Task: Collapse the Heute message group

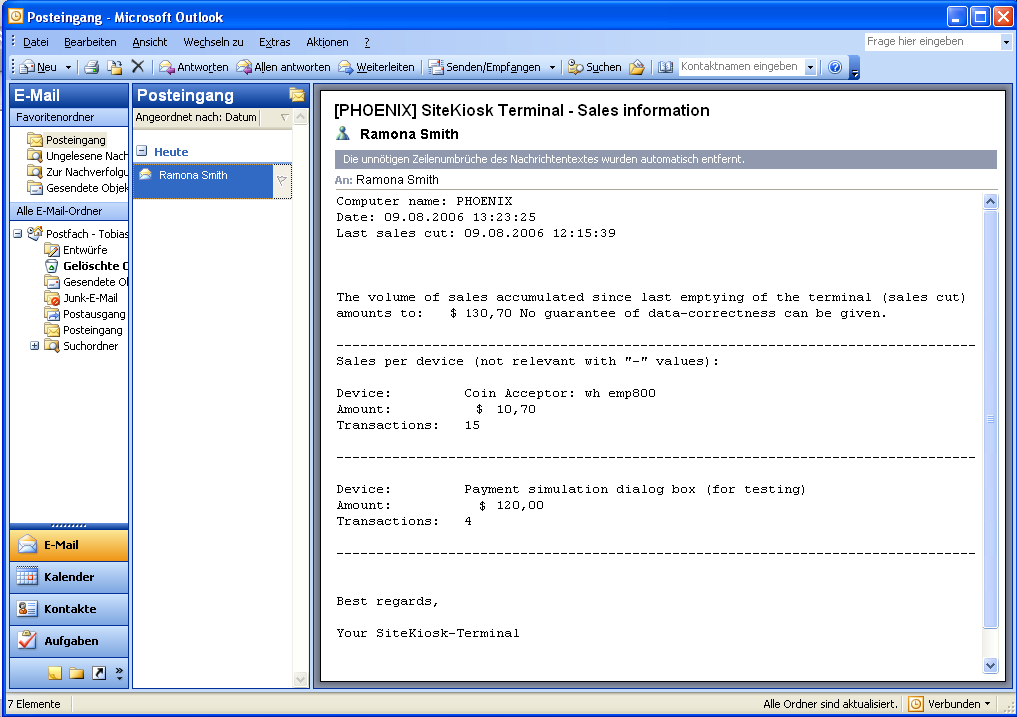Action: [x=142, y=152]
